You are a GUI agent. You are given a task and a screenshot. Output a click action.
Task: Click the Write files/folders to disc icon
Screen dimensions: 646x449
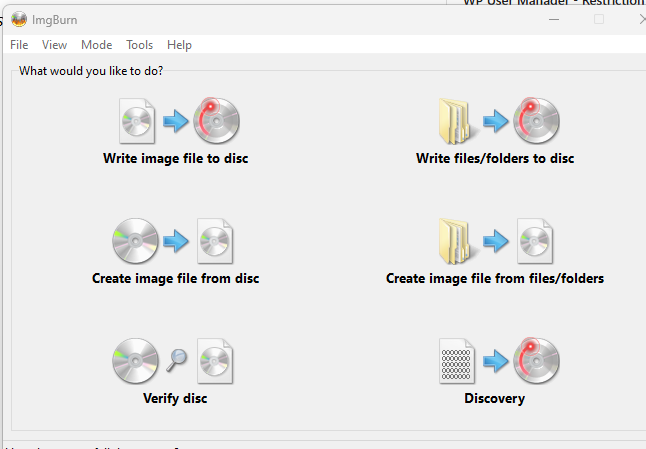pos(499,121)
